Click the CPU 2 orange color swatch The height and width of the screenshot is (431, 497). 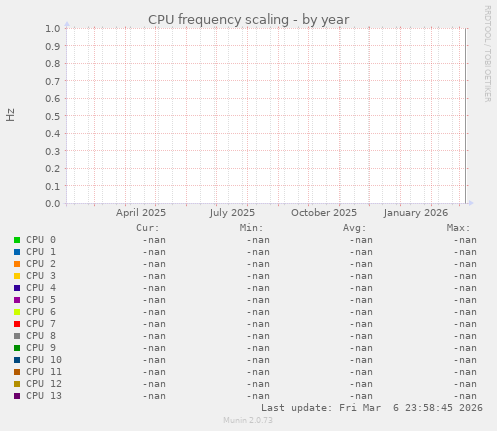point(17,264)
